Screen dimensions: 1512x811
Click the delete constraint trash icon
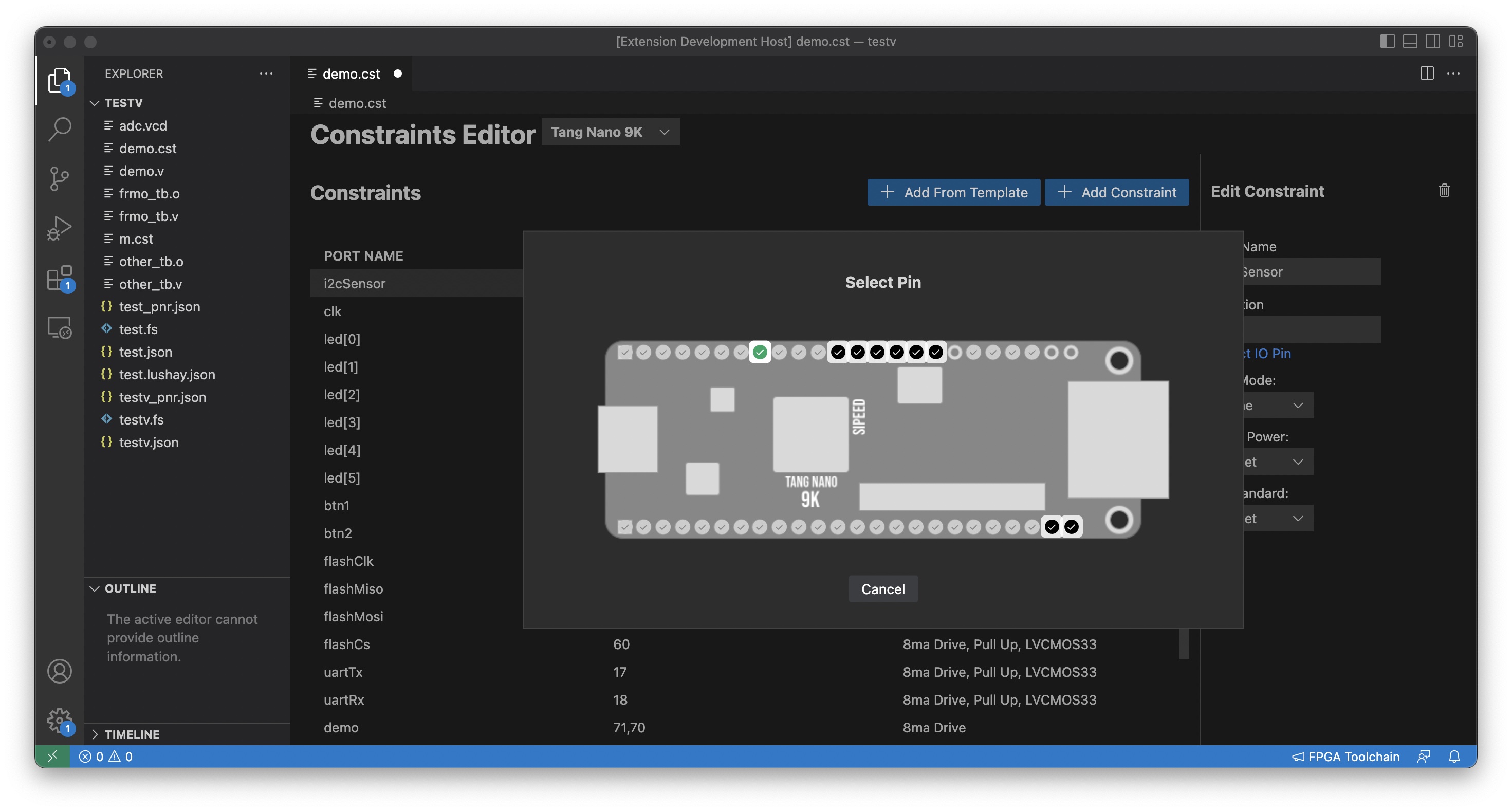point(1444,191)
